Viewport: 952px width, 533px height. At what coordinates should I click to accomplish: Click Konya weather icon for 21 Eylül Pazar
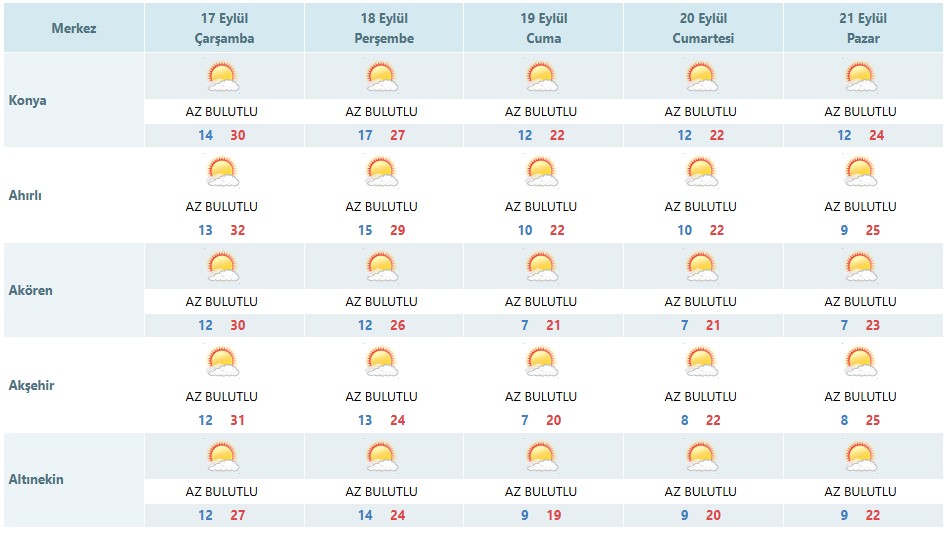tap(861, 76)
